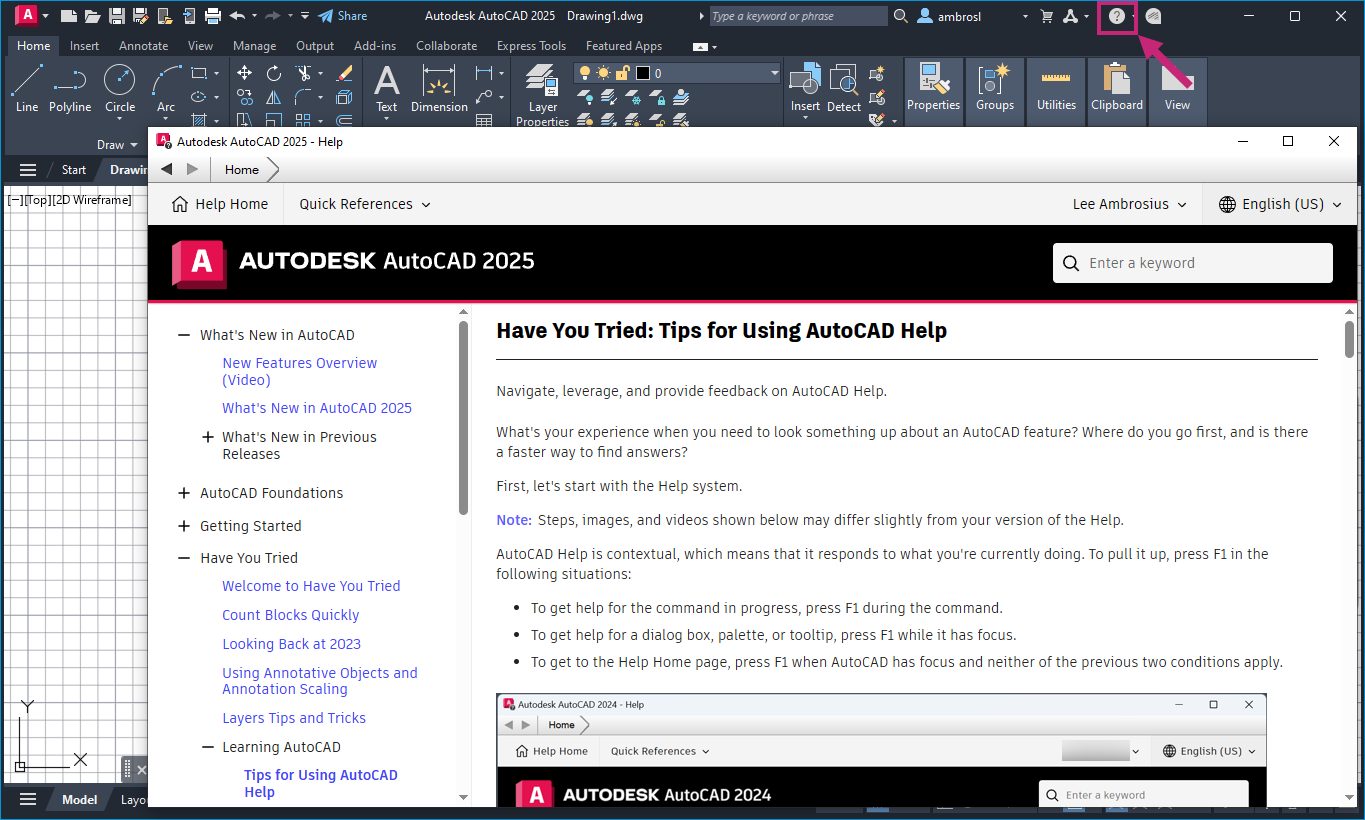Screen dimensions: 1365x820
Task: Open the Collaborate ribbon tab
Action: click(446, 46)
